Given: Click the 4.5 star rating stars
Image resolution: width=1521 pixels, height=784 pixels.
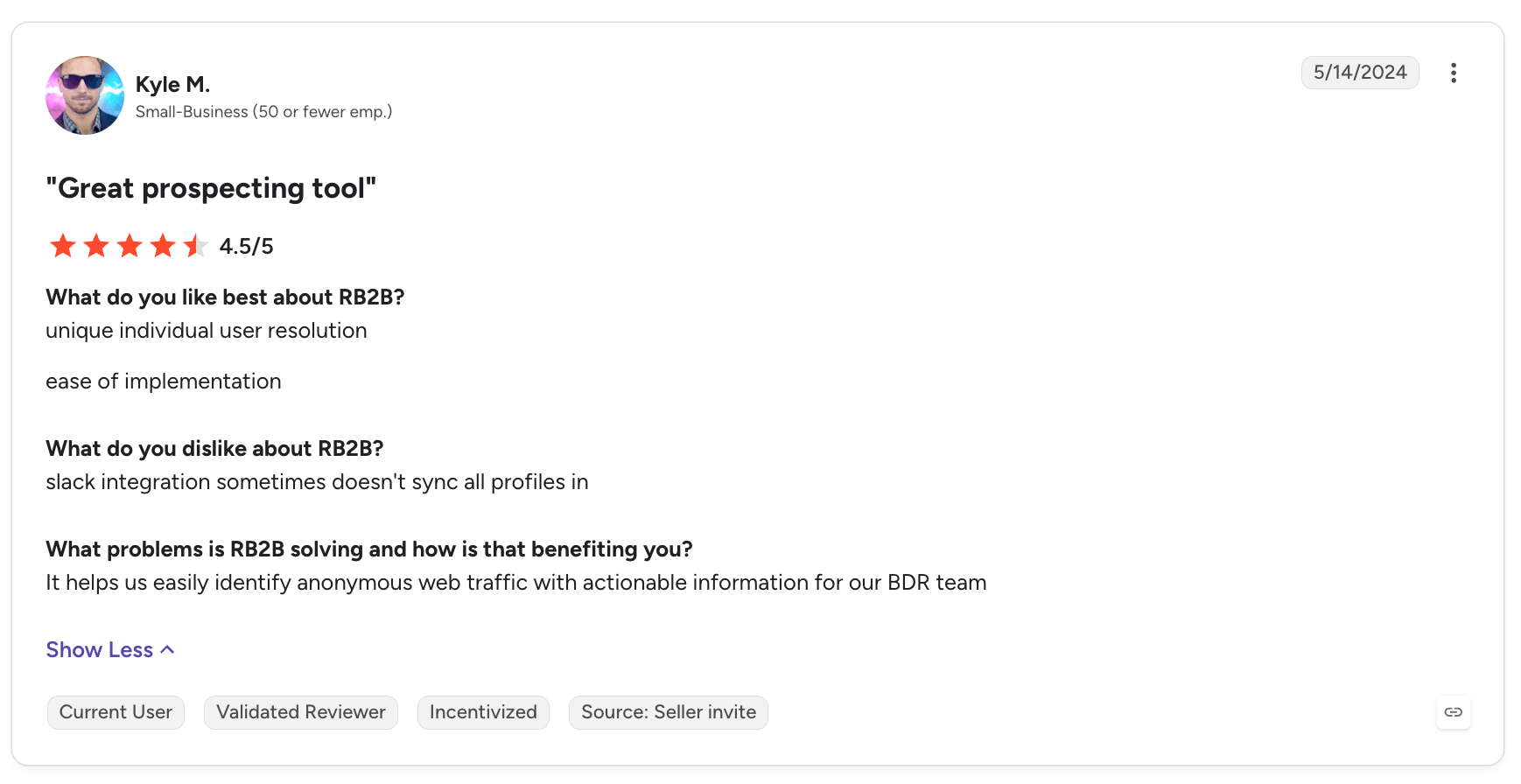Looking at the screenshot, I should [x=128, y=246].
